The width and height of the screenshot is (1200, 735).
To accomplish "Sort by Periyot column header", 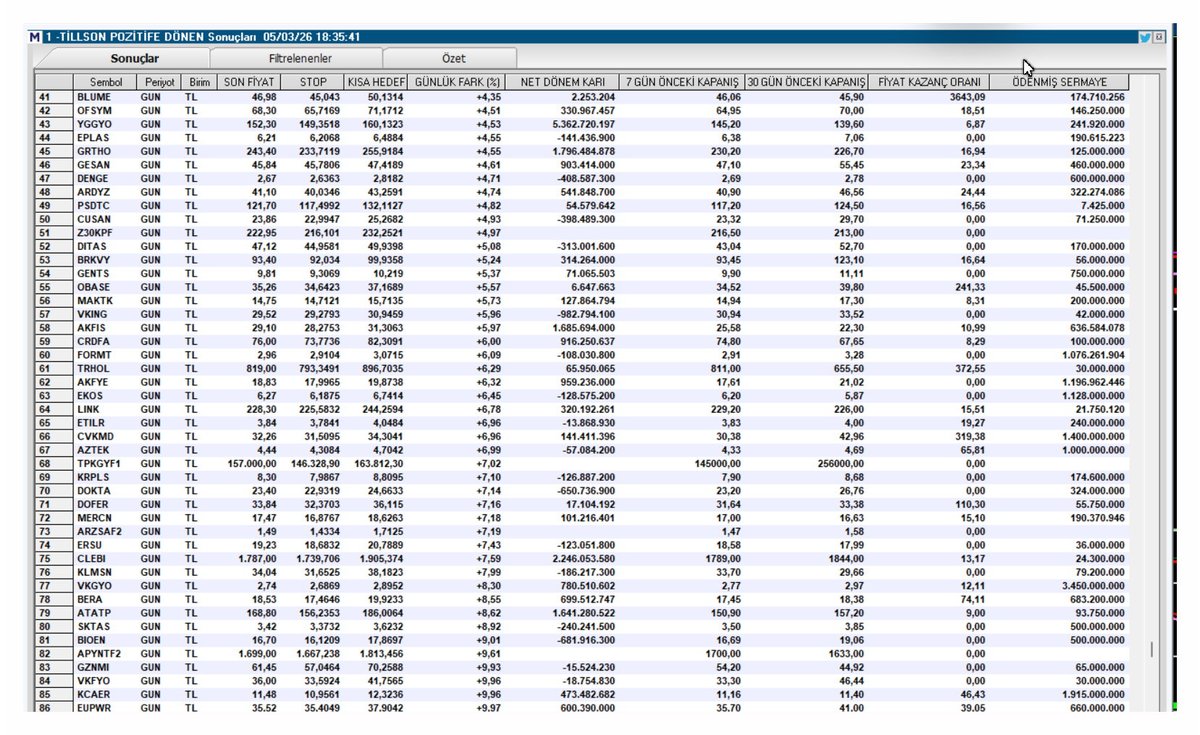I will pyautogui.click(x=158, y=81).
